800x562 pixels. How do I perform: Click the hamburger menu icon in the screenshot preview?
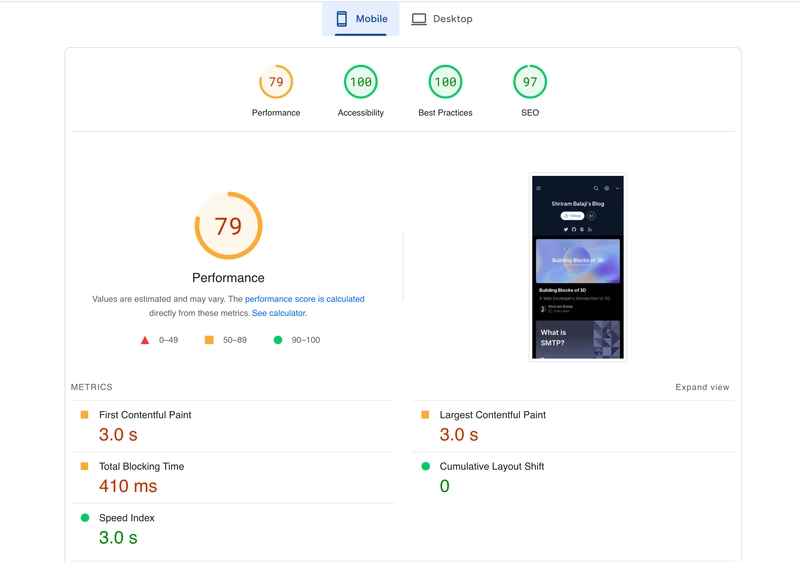[x=538, y=188]
